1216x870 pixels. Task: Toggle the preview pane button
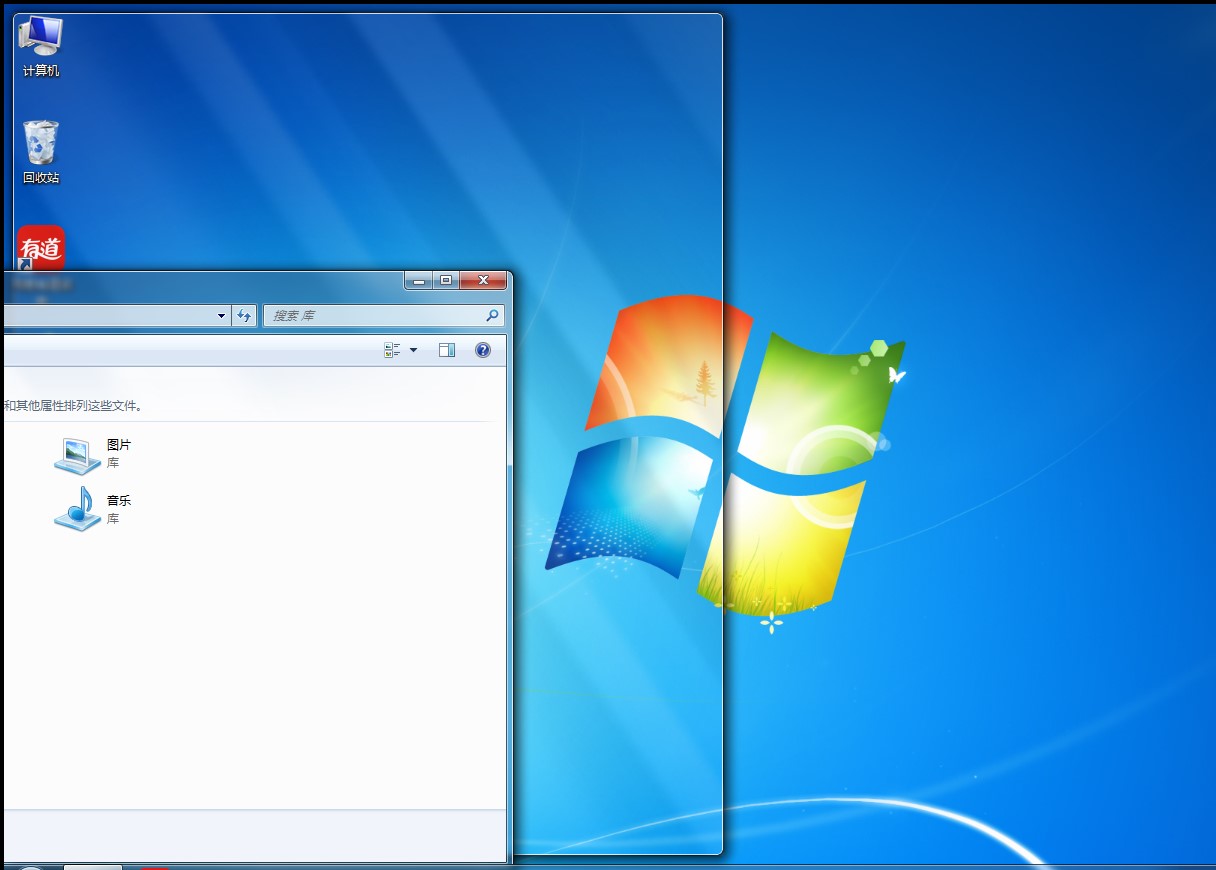[447, 350]
